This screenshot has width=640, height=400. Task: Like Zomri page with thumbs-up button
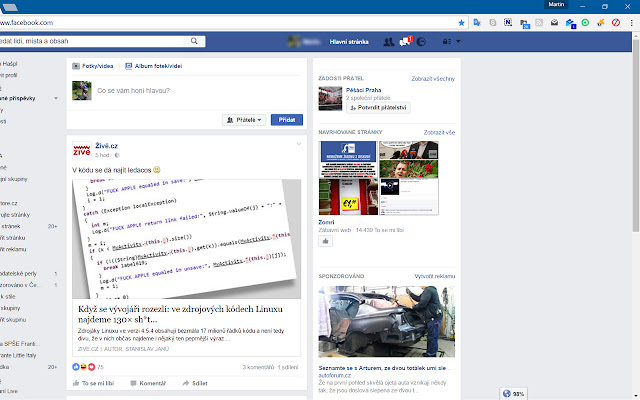[325, 241]
